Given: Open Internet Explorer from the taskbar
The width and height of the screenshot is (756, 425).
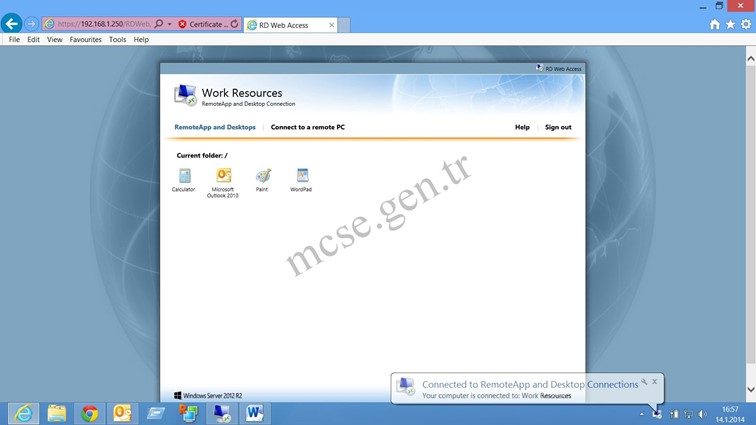Looking at the screenshot, I should point(23,413).
